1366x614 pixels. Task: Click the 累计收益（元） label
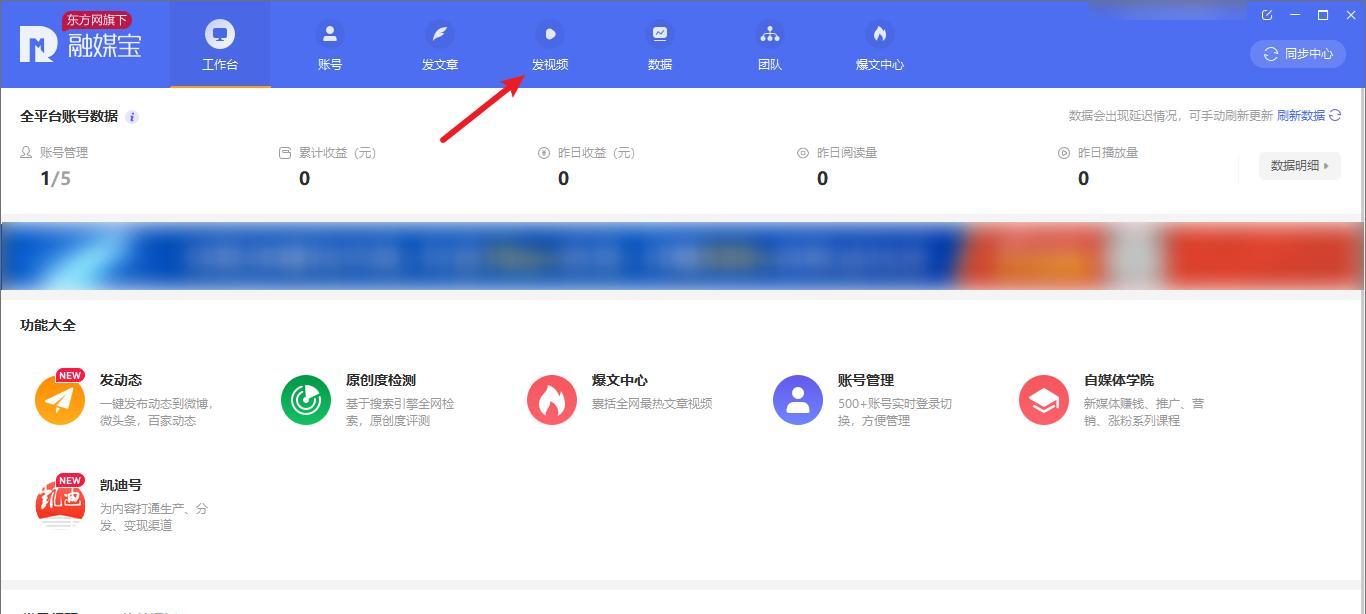click(337, 153)
